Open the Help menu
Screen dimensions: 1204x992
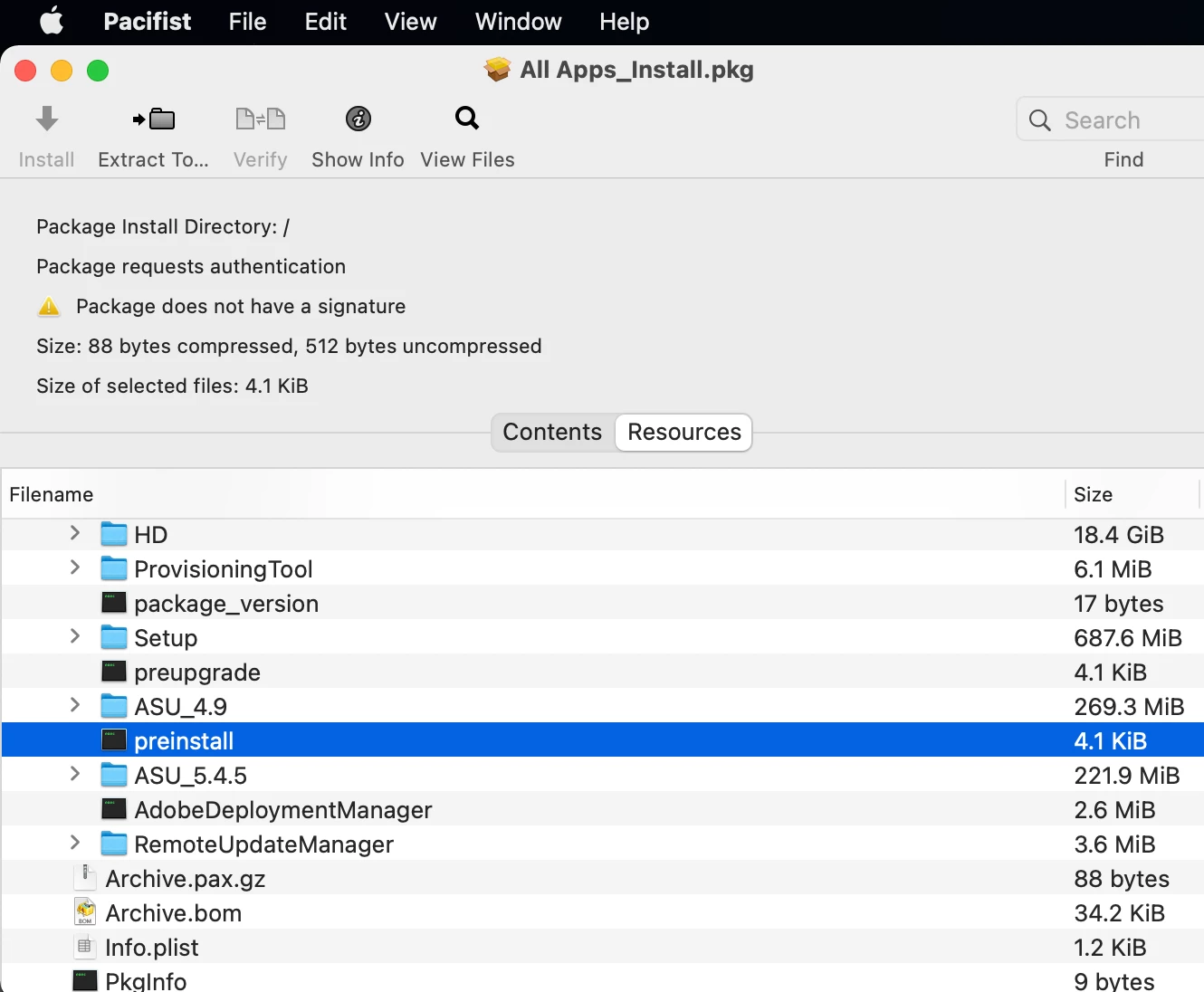tap(624, 22)
